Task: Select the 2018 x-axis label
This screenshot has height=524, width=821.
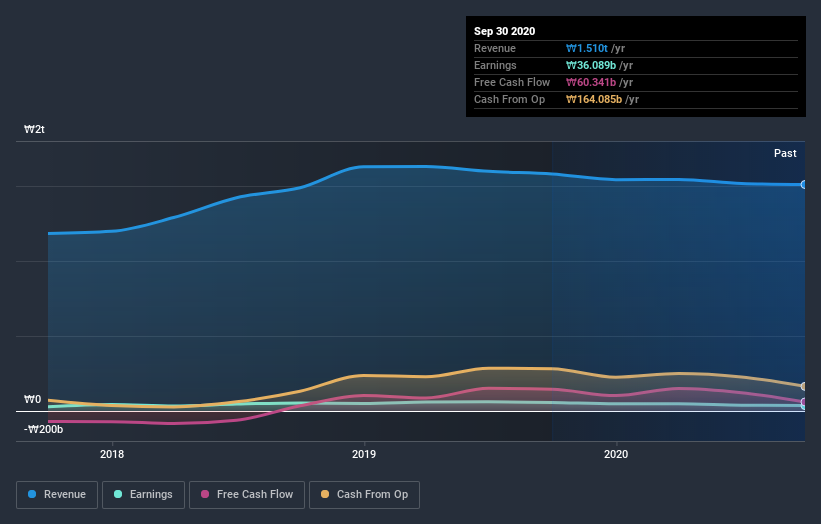Action: pyautogui.click(x=112, y=454)
